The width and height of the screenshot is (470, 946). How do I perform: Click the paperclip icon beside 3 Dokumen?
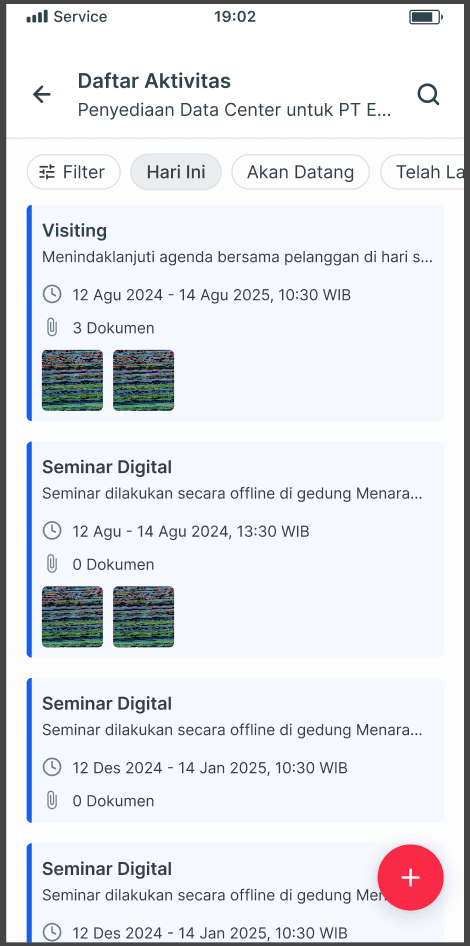(52, 328)
